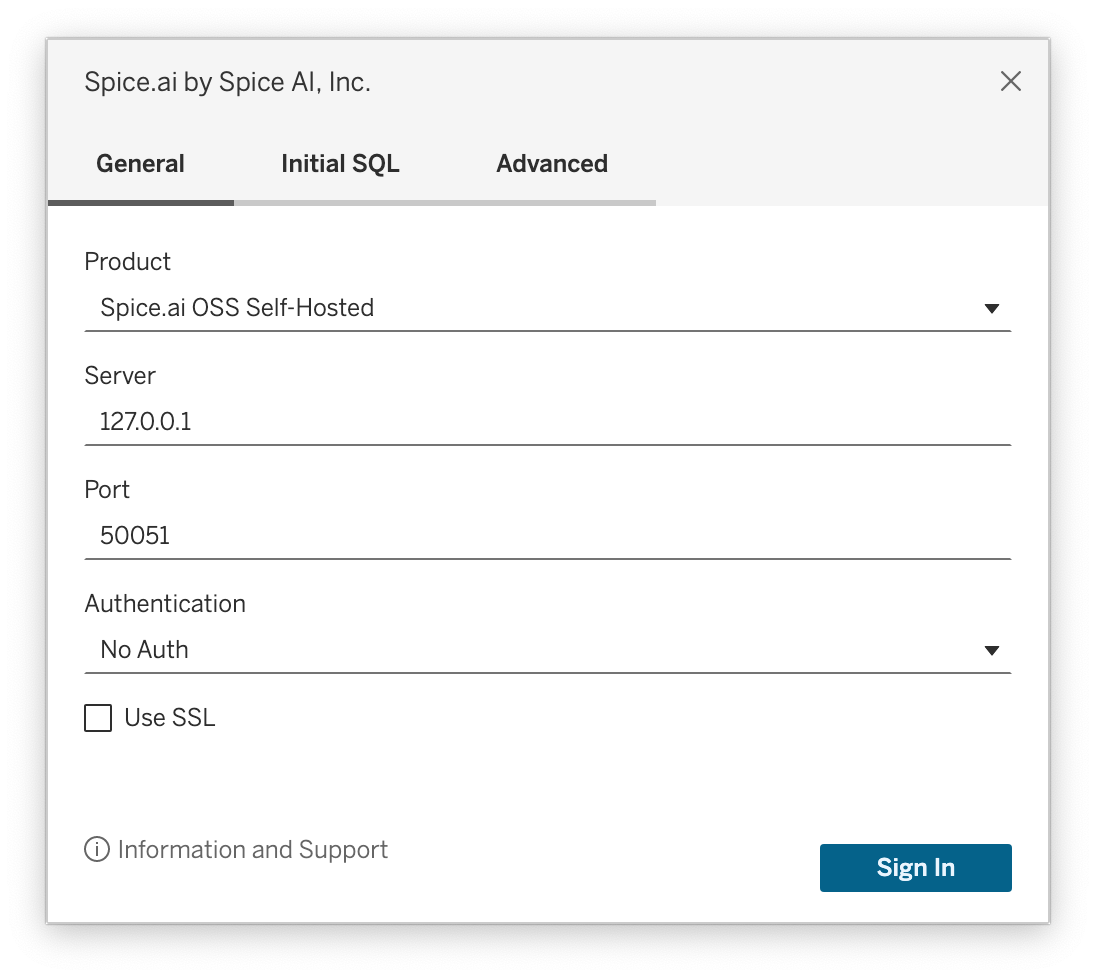Open the Advanced tab
1096x978 pixels.
pos(552,163)
